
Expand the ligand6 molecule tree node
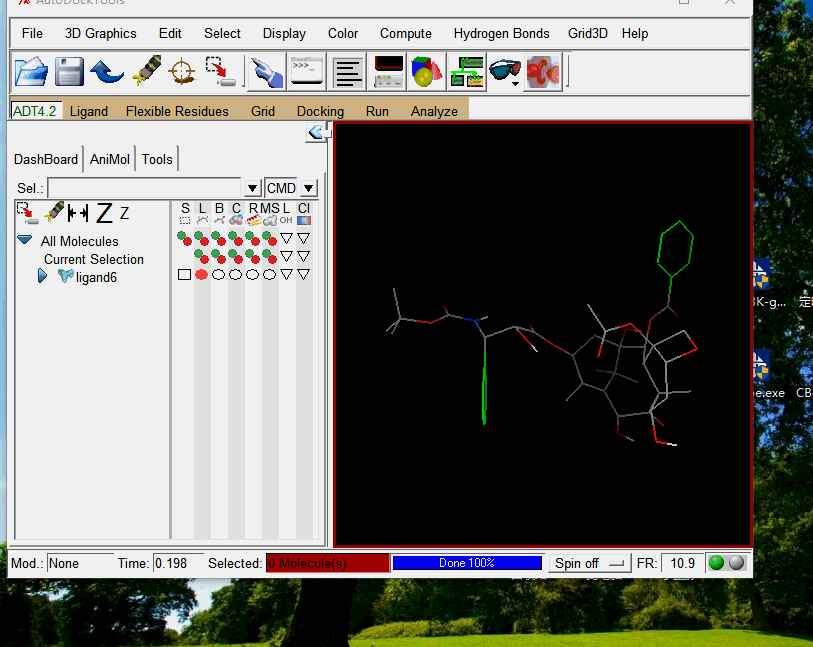43,276
